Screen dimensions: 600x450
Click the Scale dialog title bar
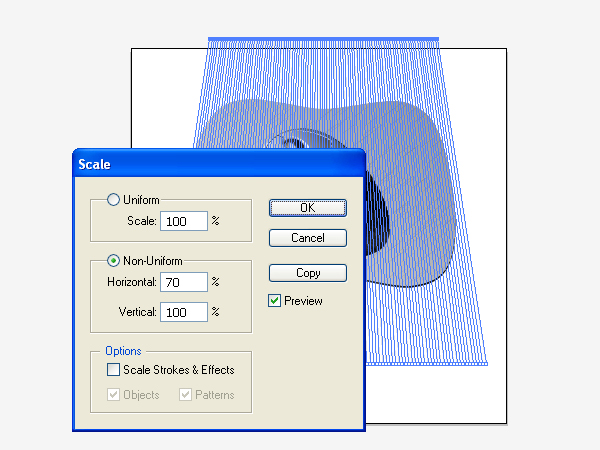pos(219,164)
